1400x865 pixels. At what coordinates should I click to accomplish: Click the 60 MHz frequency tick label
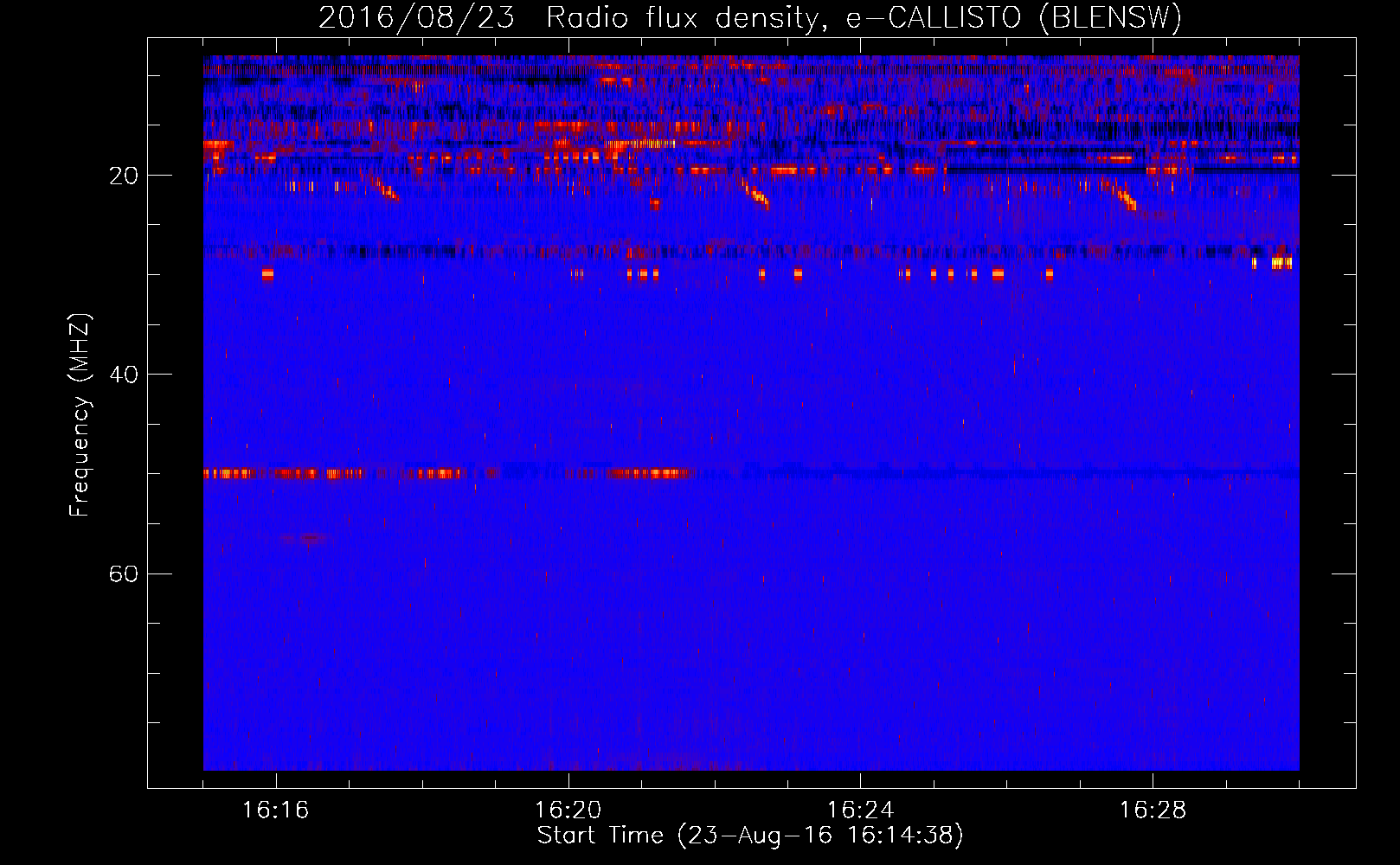click(x=124, y=573)
